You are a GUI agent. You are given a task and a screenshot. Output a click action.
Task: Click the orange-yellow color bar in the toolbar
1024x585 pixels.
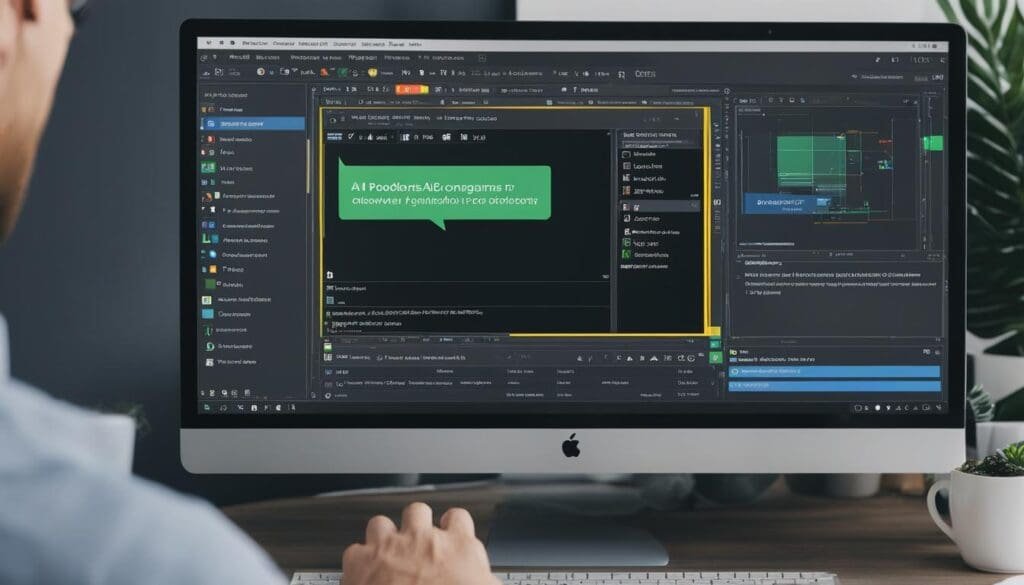point(411,89)
